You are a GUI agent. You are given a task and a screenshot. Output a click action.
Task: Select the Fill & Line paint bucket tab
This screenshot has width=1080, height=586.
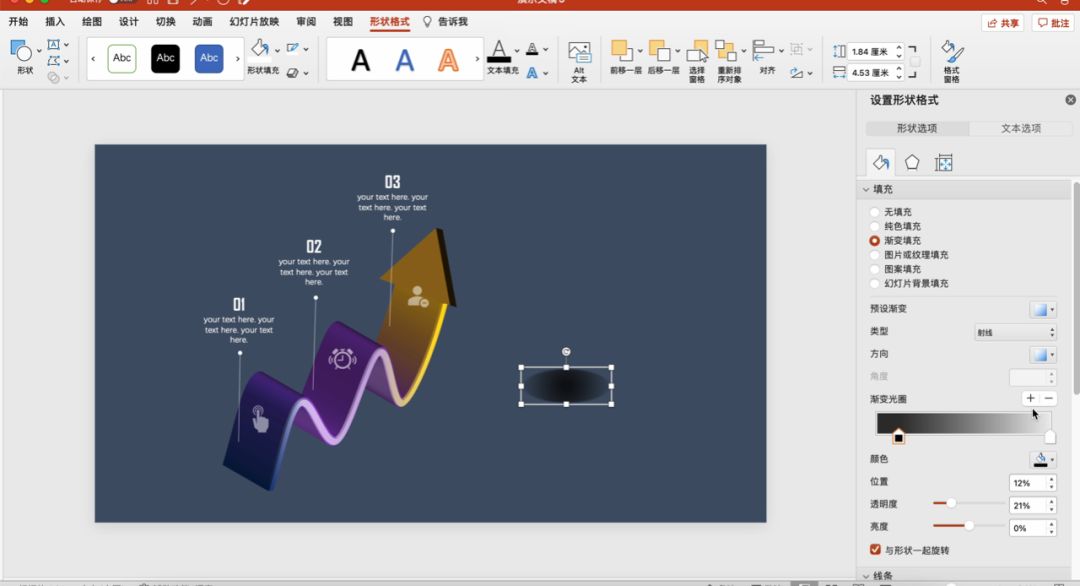click(x=881, y=163)
